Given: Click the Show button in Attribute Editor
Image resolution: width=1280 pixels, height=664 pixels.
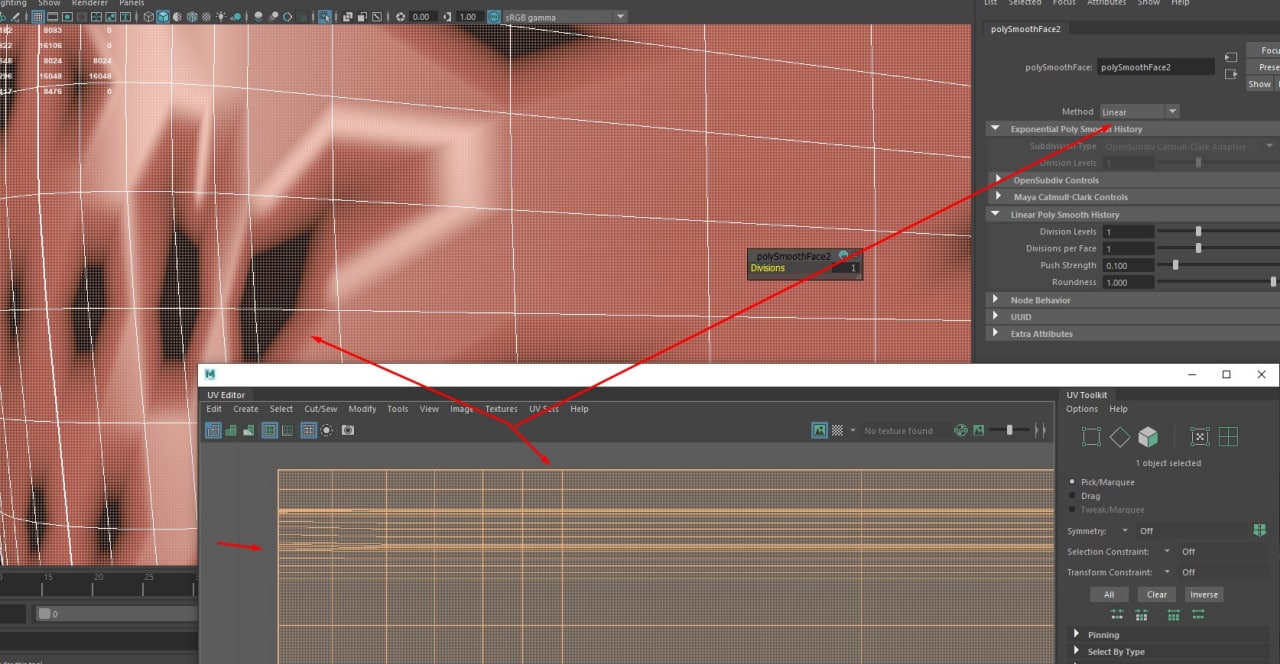Looking at the screenshot, I should [1260, 84].
